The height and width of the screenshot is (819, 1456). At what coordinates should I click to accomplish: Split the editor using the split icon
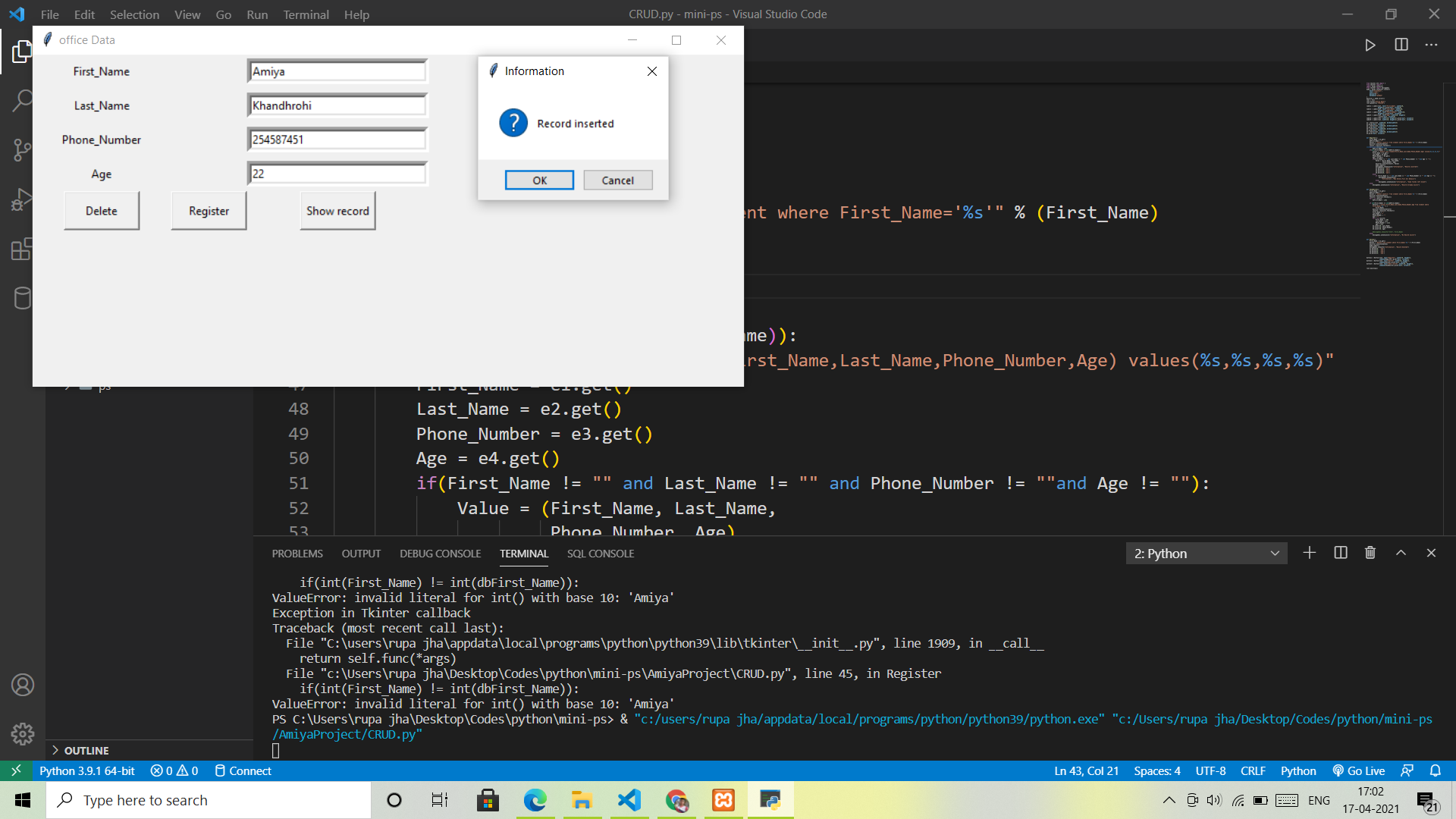click(1401, 45)
